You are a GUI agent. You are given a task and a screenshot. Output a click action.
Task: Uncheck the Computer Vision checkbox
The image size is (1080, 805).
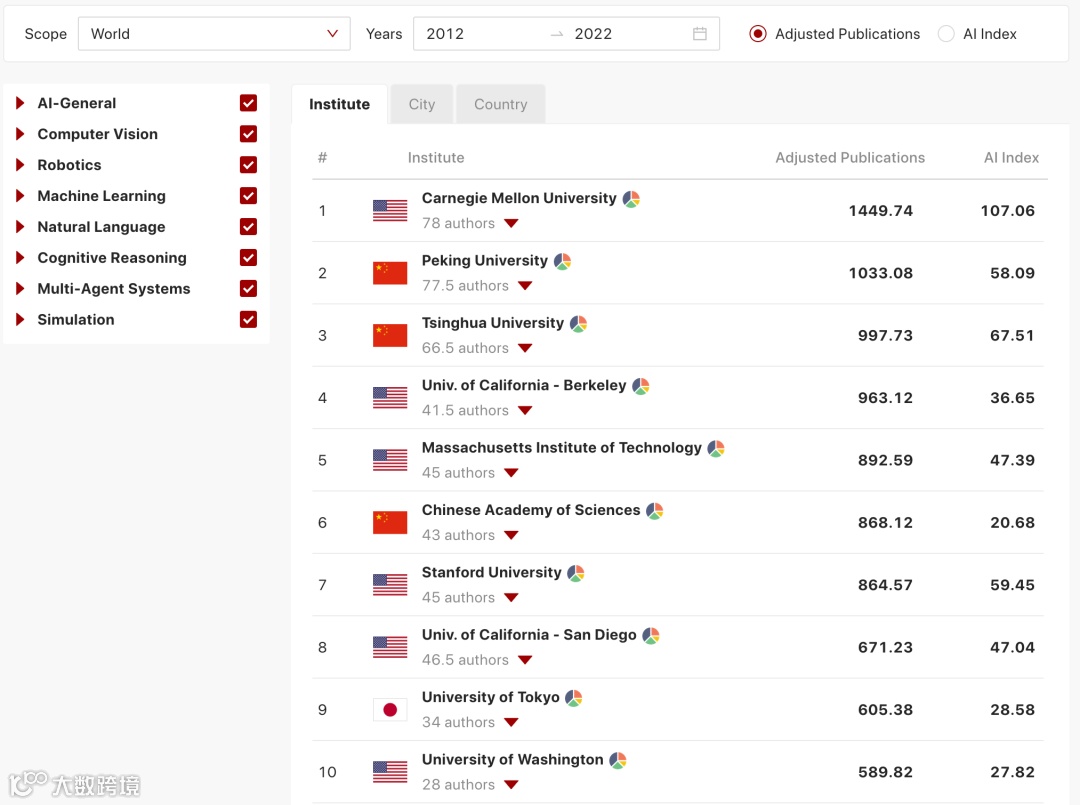(248, 134)
